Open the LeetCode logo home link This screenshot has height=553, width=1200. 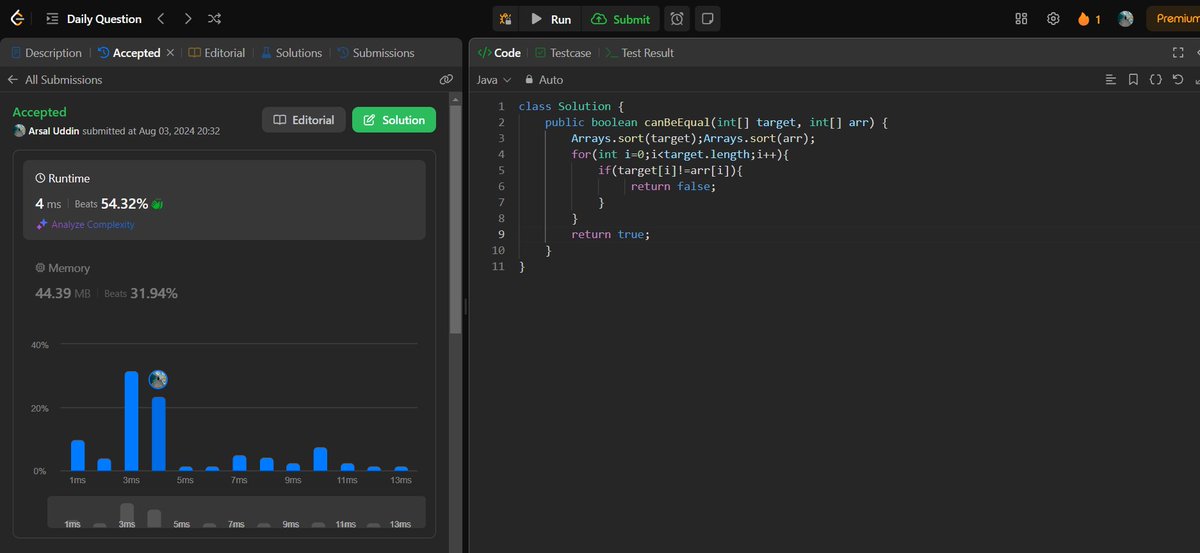pos(17,18)
